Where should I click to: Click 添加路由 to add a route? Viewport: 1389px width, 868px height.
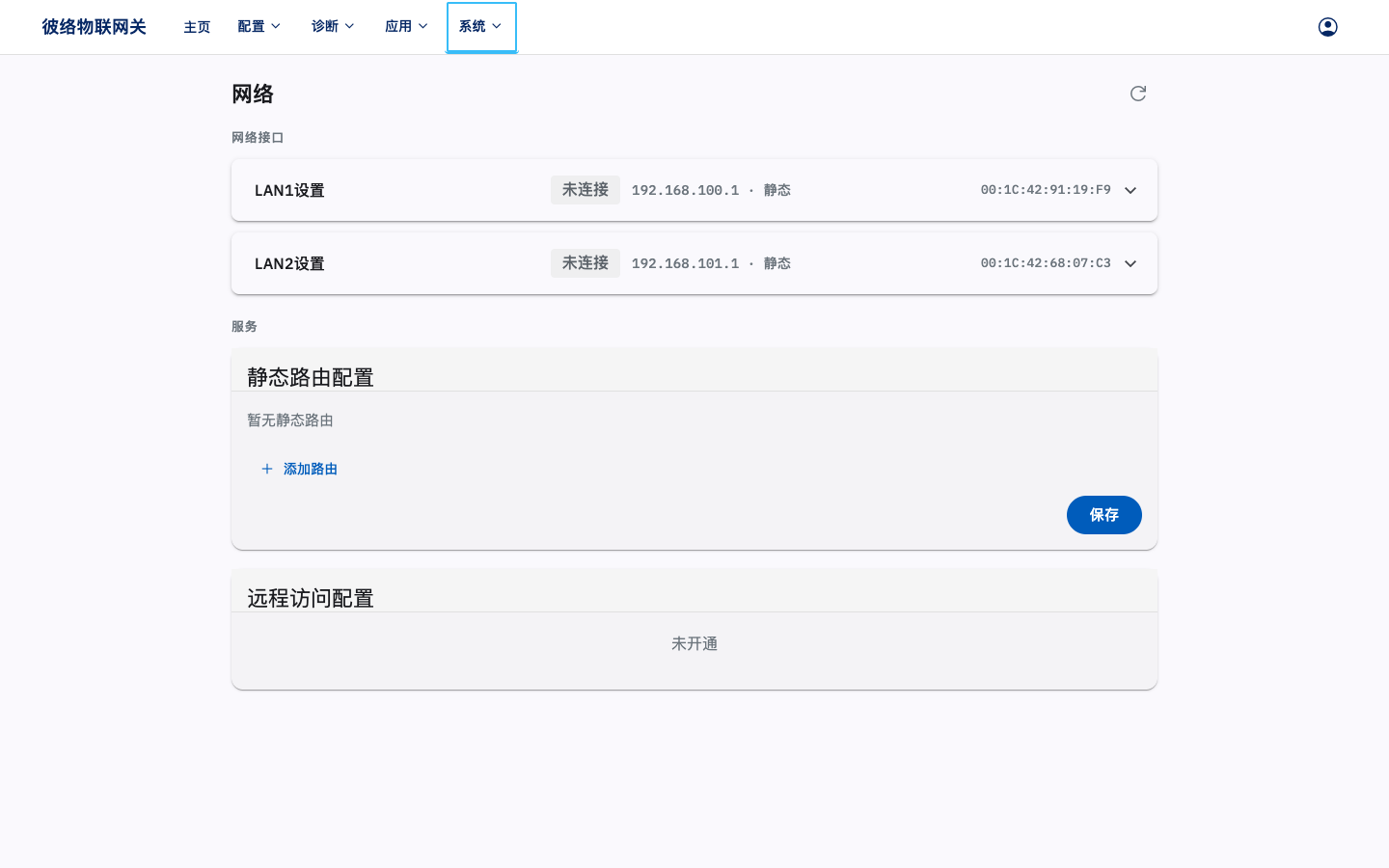click(300, 469)
